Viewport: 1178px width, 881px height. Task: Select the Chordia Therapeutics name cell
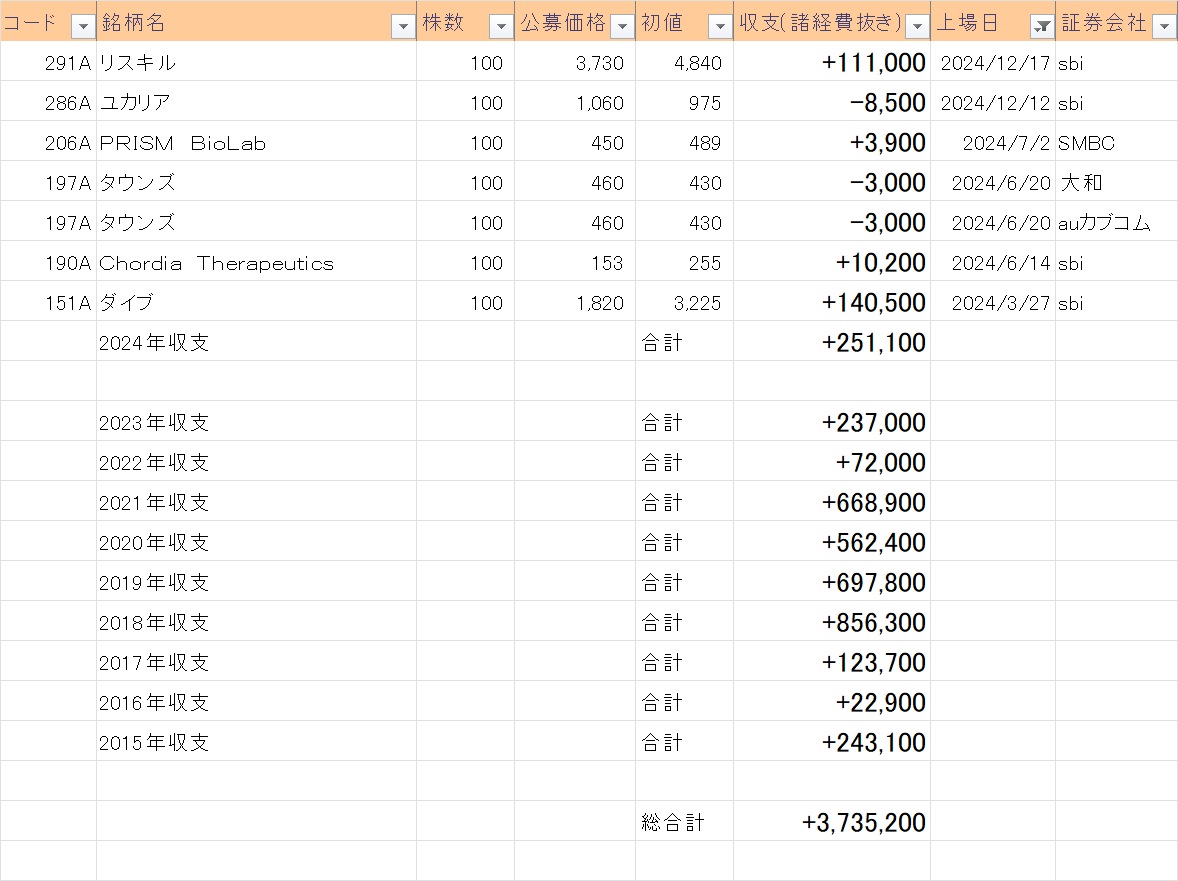(x=256, y=261)
